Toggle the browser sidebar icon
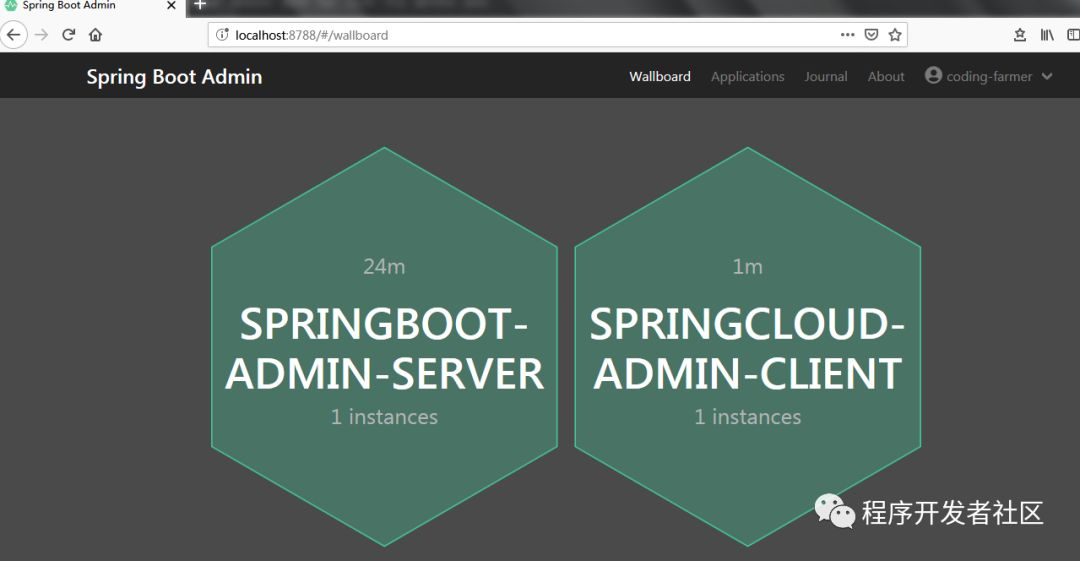1080x561 pixels. [1073, 34]
